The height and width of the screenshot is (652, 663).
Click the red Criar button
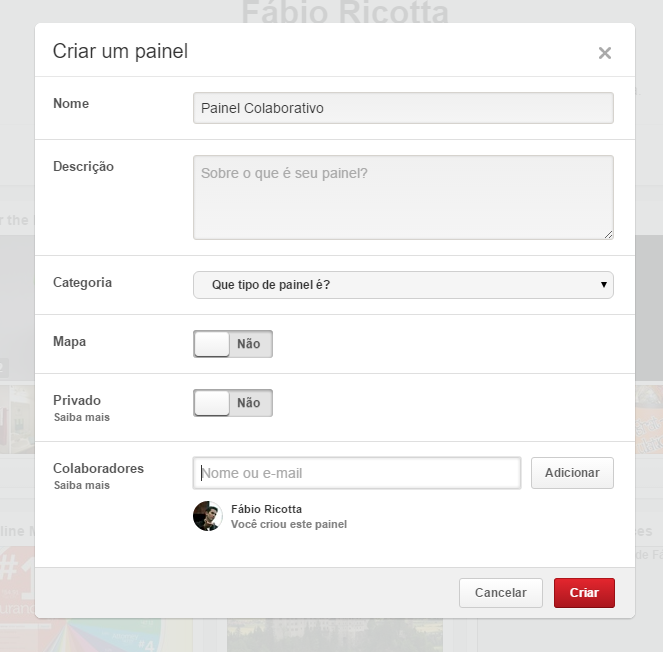[x=584, y=593]
